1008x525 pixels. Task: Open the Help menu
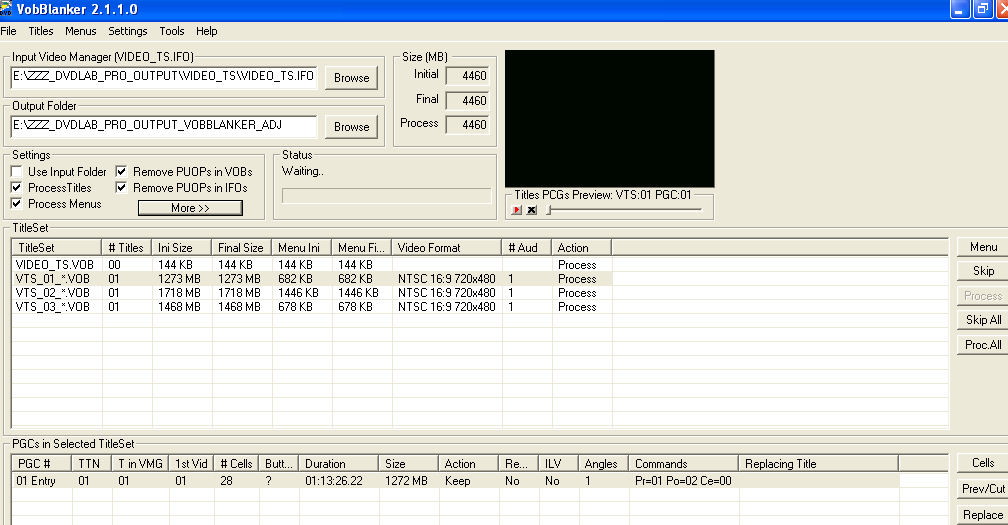[x=206, y=31]
